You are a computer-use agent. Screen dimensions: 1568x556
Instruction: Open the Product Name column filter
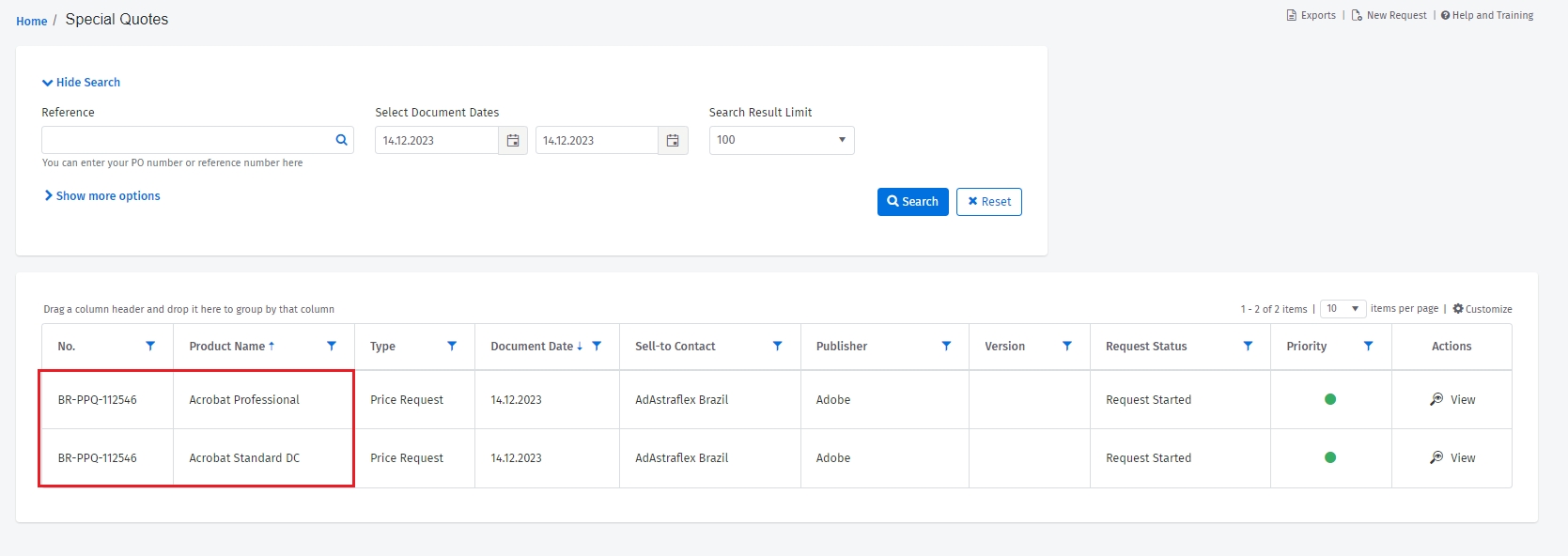332,346
